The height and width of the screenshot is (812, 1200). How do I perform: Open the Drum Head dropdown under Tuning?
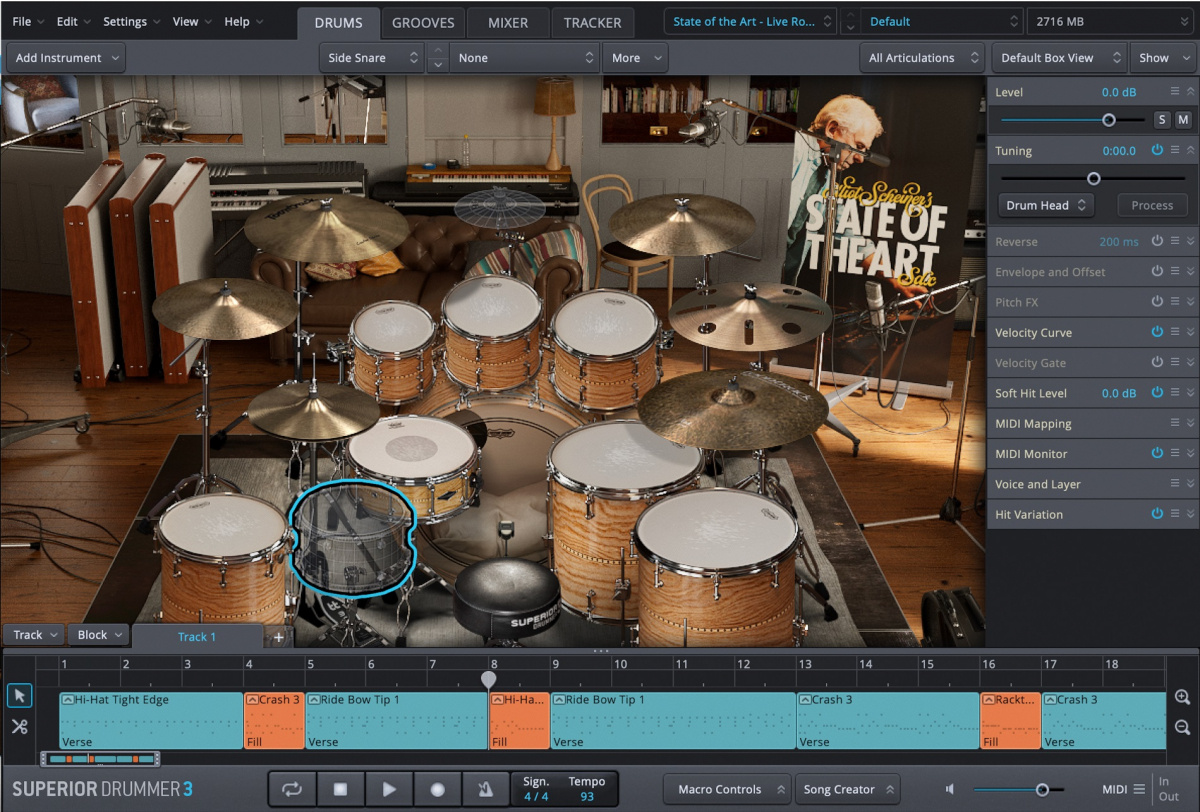(1045, 205)
